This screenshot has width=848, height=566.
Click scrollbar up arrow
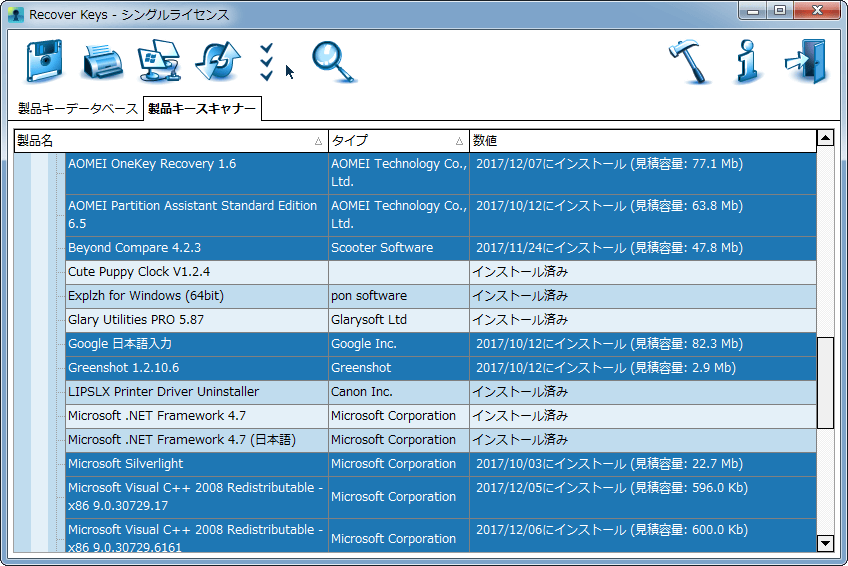(825, 138)
